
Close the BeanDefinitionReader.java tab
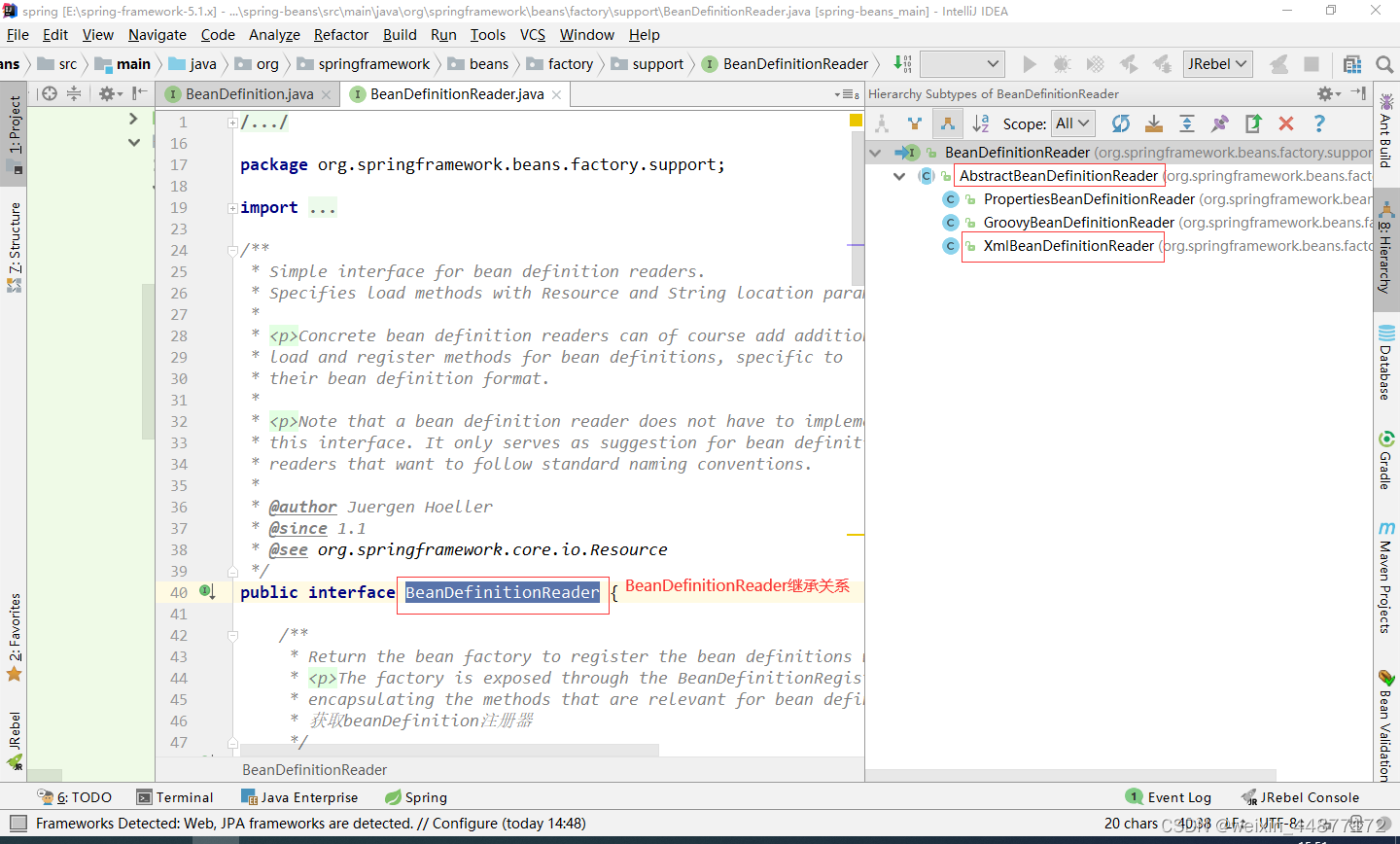[x=556, y=95]
